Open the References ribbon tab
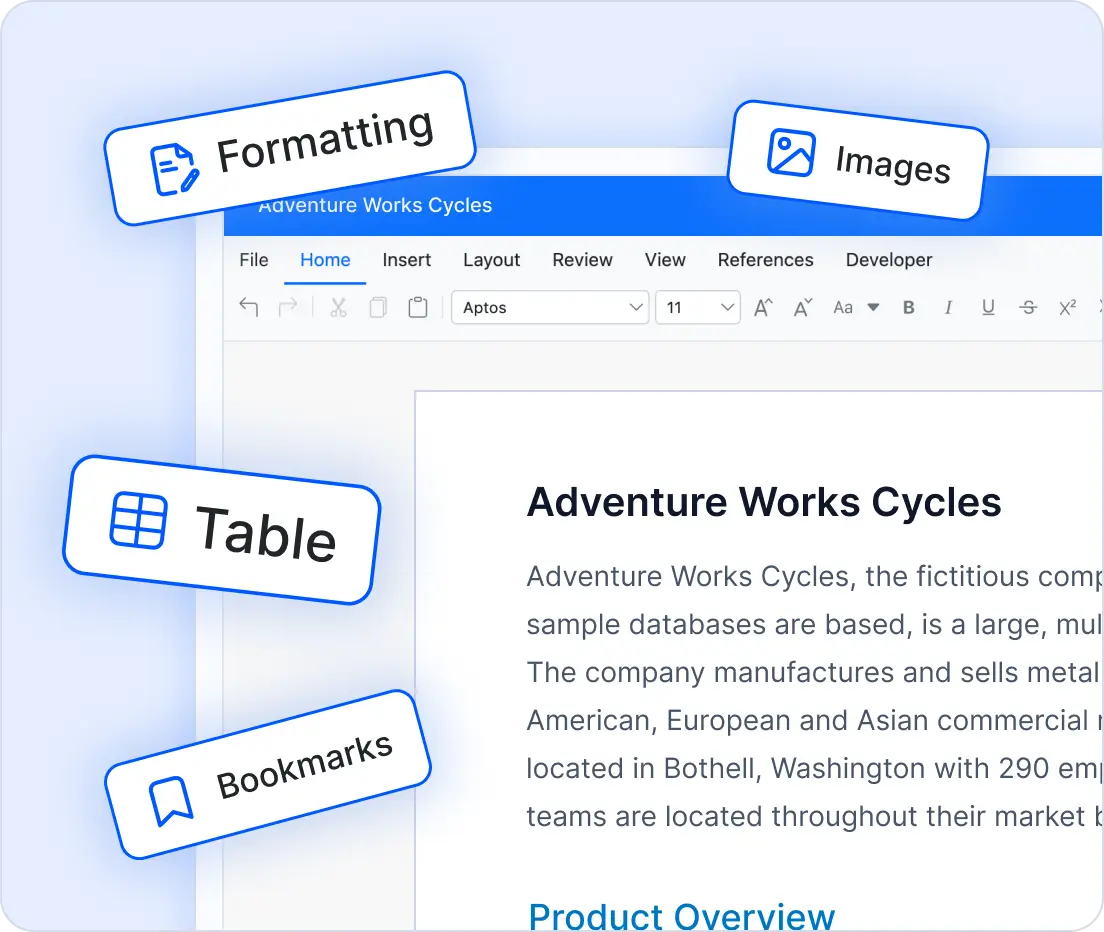1104x932 pixels. tap(765, 260)
